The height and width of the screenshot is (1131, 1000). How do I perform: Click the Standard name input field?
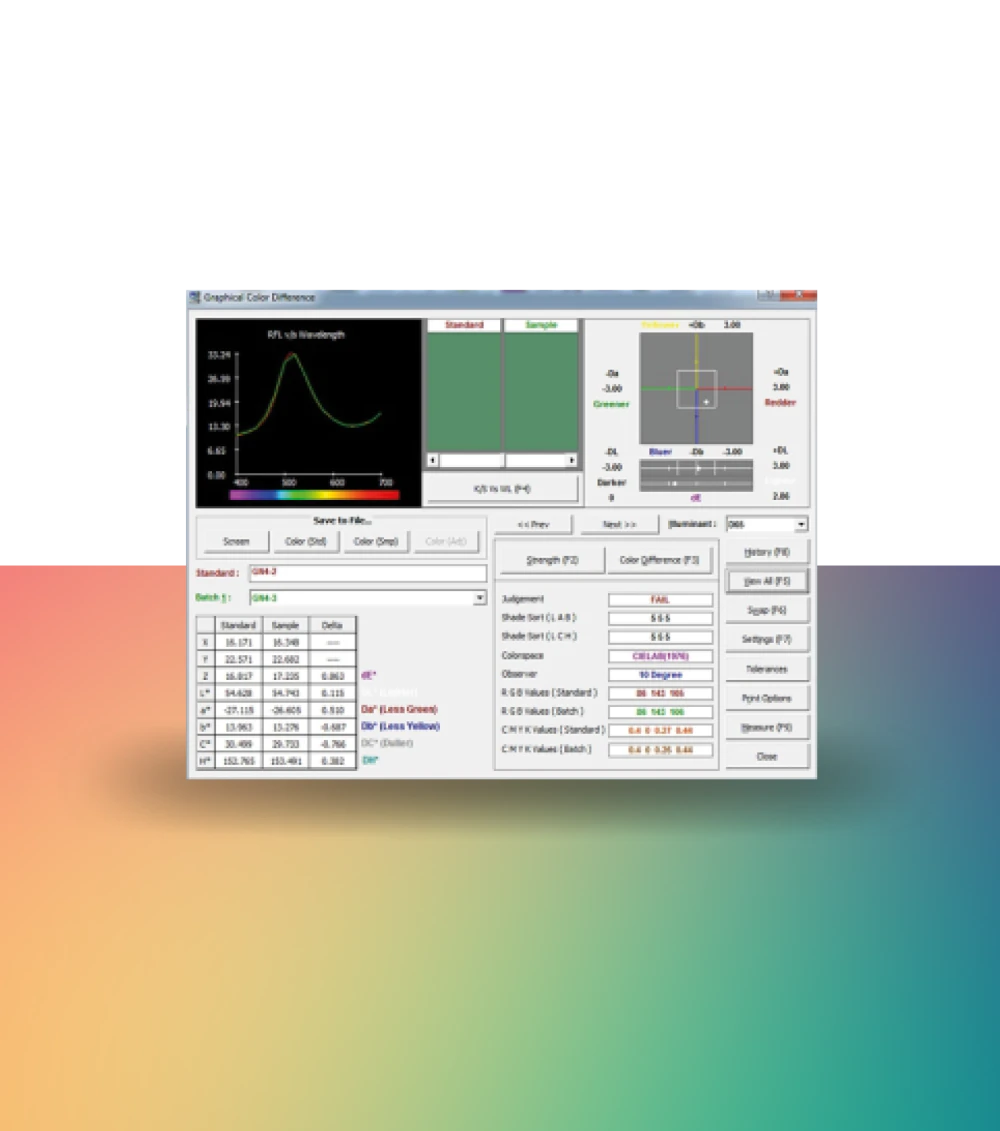(367, 573)
